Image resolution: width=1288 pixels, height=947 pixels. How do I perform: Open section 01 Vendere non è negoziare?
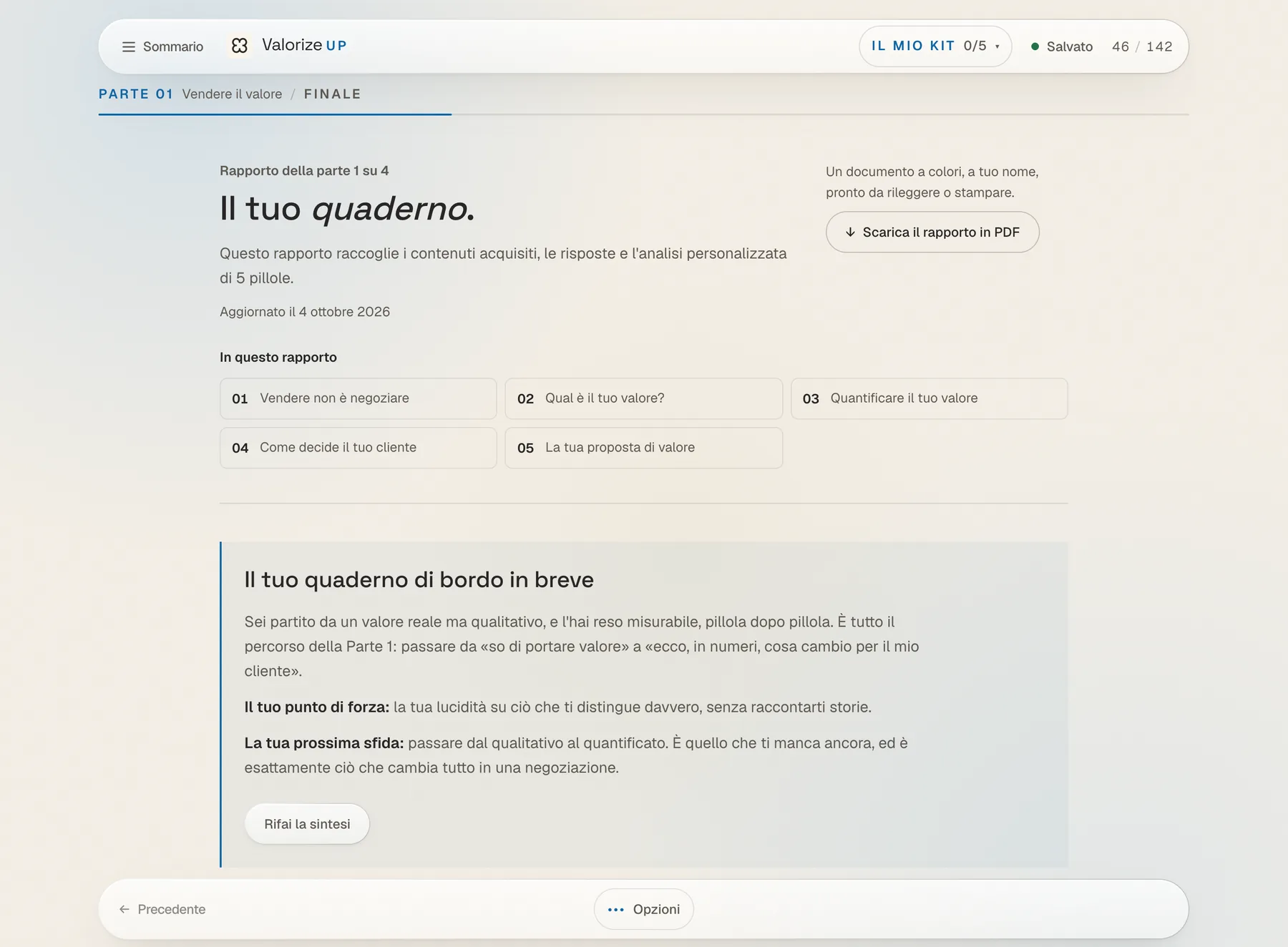[358, 398]
